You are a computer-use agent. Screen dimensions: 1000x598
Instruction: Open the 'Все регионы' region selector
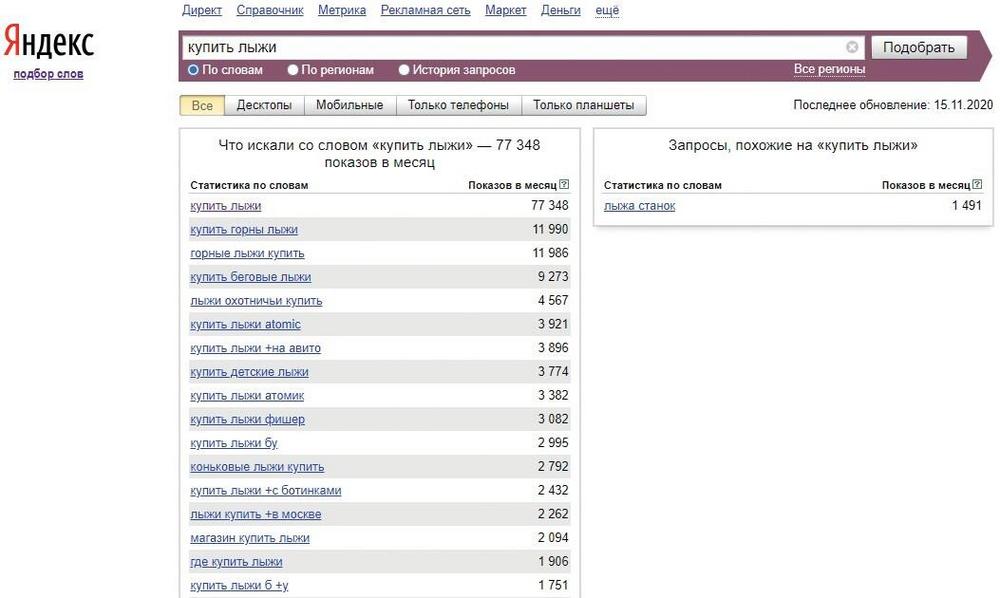pos(829,69)
